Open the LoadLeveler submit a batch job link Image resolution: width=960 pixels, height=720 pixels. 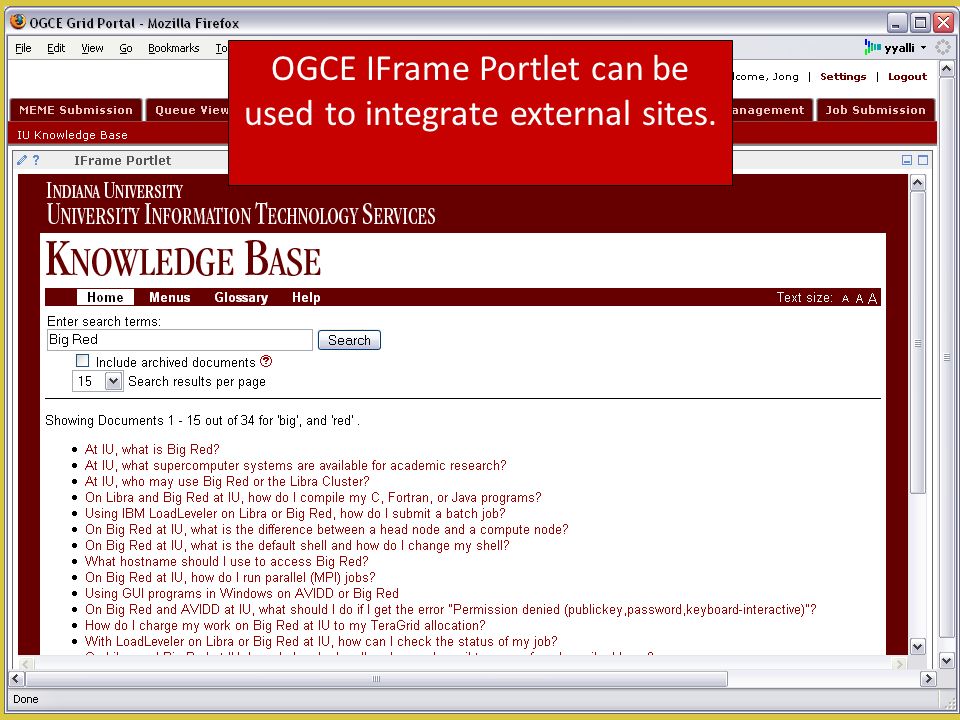coord(295,513)
